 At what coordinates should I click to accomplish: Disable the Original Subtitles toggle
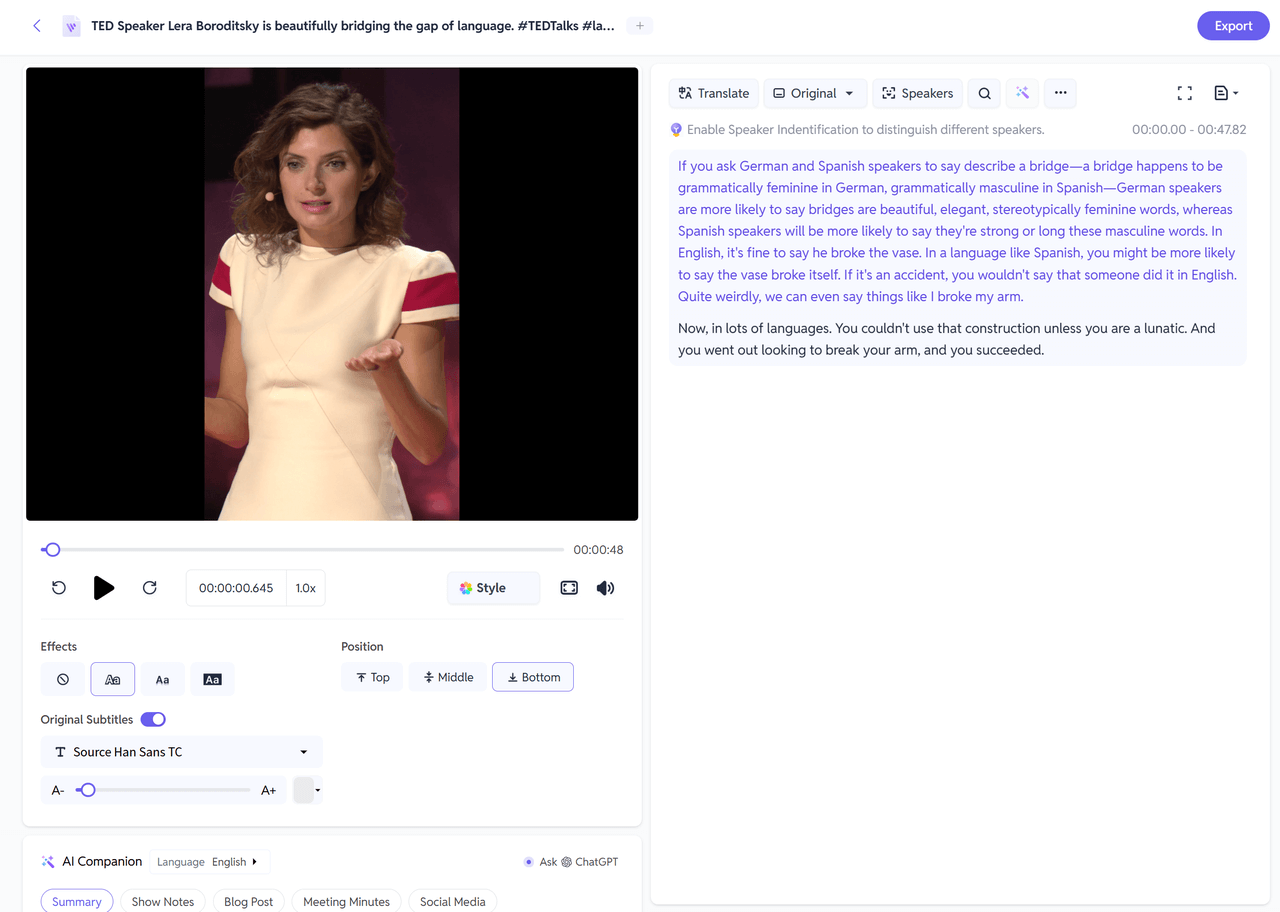tap(153, 719)
